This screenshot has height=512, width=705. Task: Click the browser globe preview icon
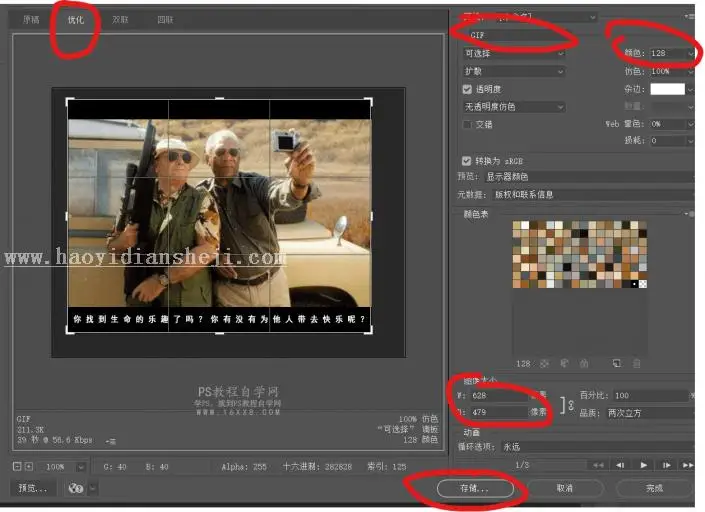(x=76, y=488)
